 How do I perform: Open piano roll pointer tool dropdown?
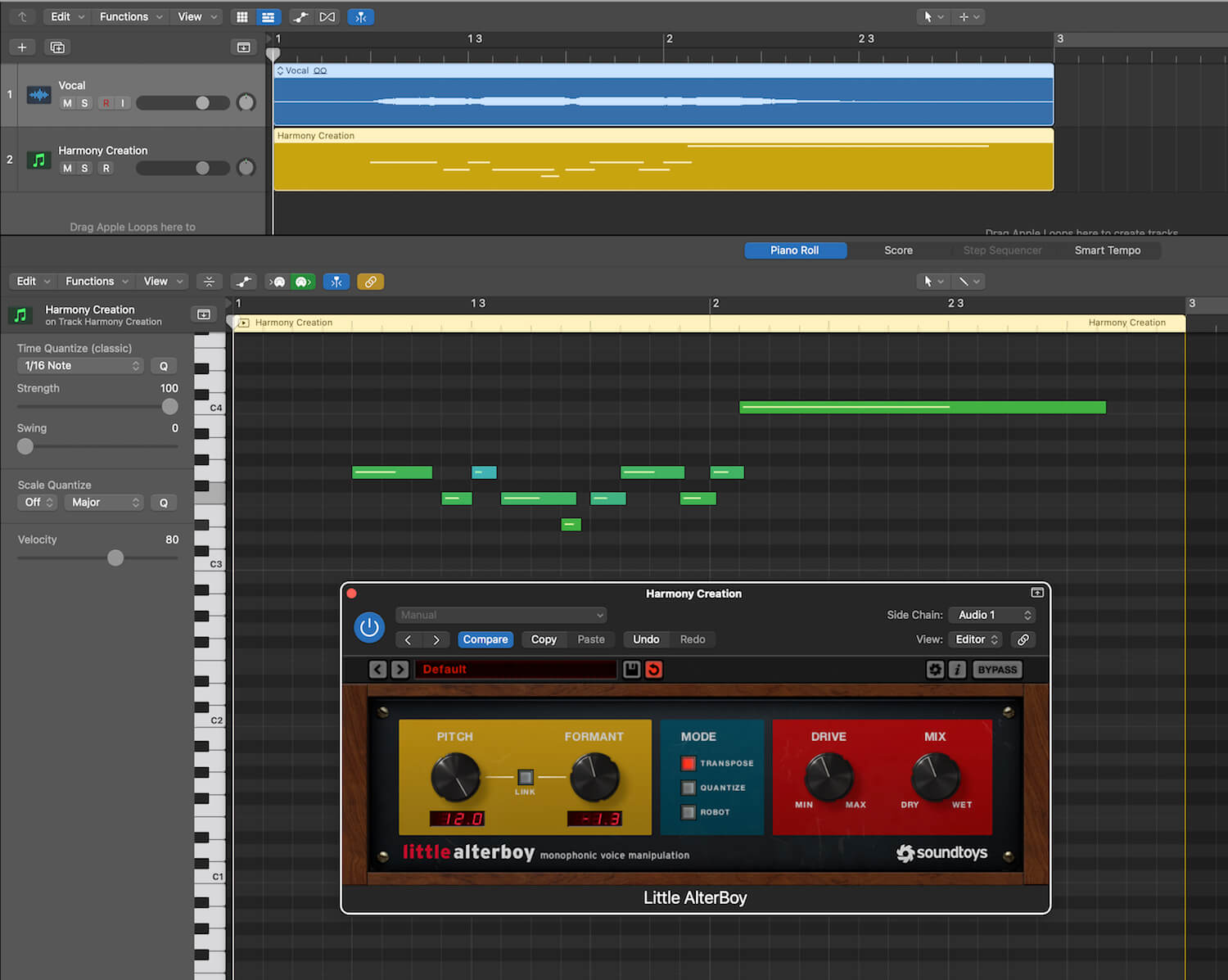933,282
